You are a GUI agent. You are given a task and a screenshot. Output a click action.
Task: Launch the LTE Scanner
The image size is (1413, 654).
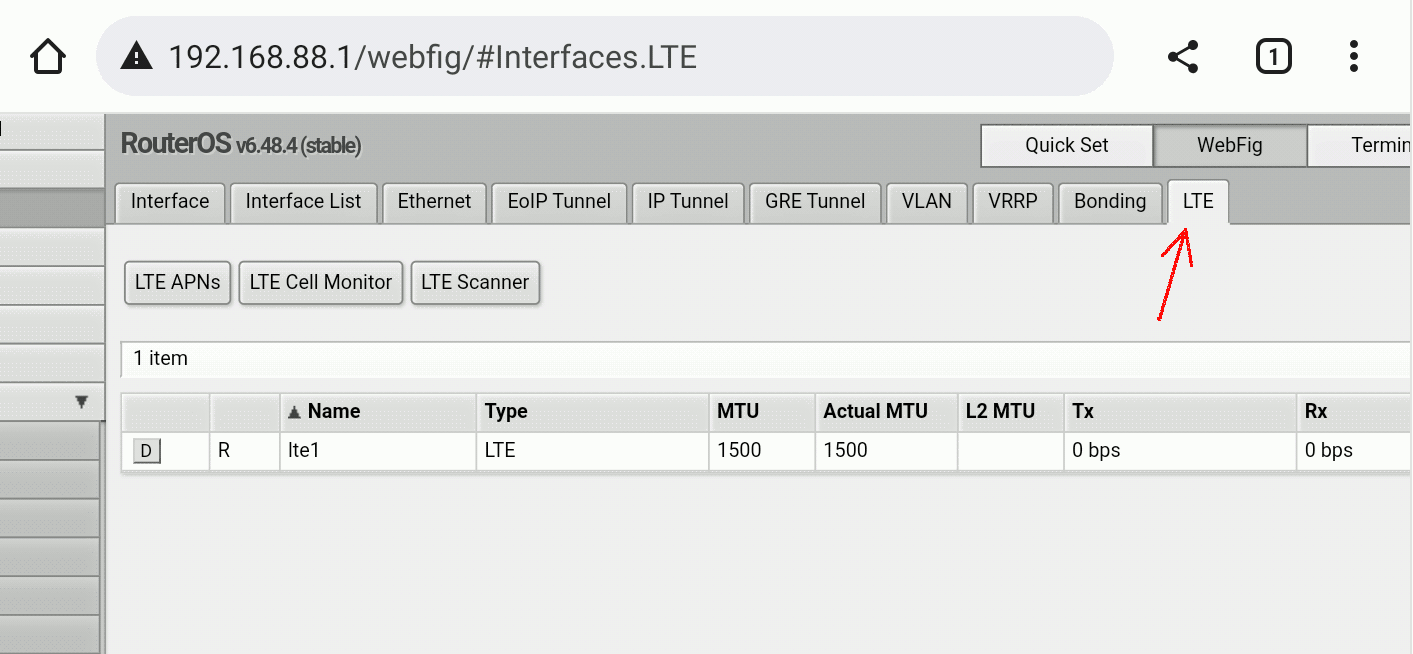tap(475, 283)
